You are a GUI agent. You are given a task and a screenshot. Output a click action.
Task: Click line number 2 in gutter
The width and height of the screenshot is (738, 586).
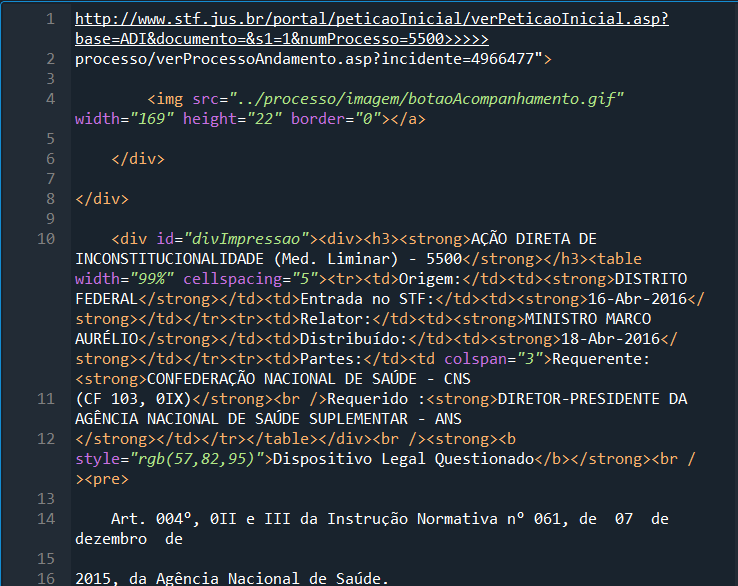click(50, 59)
